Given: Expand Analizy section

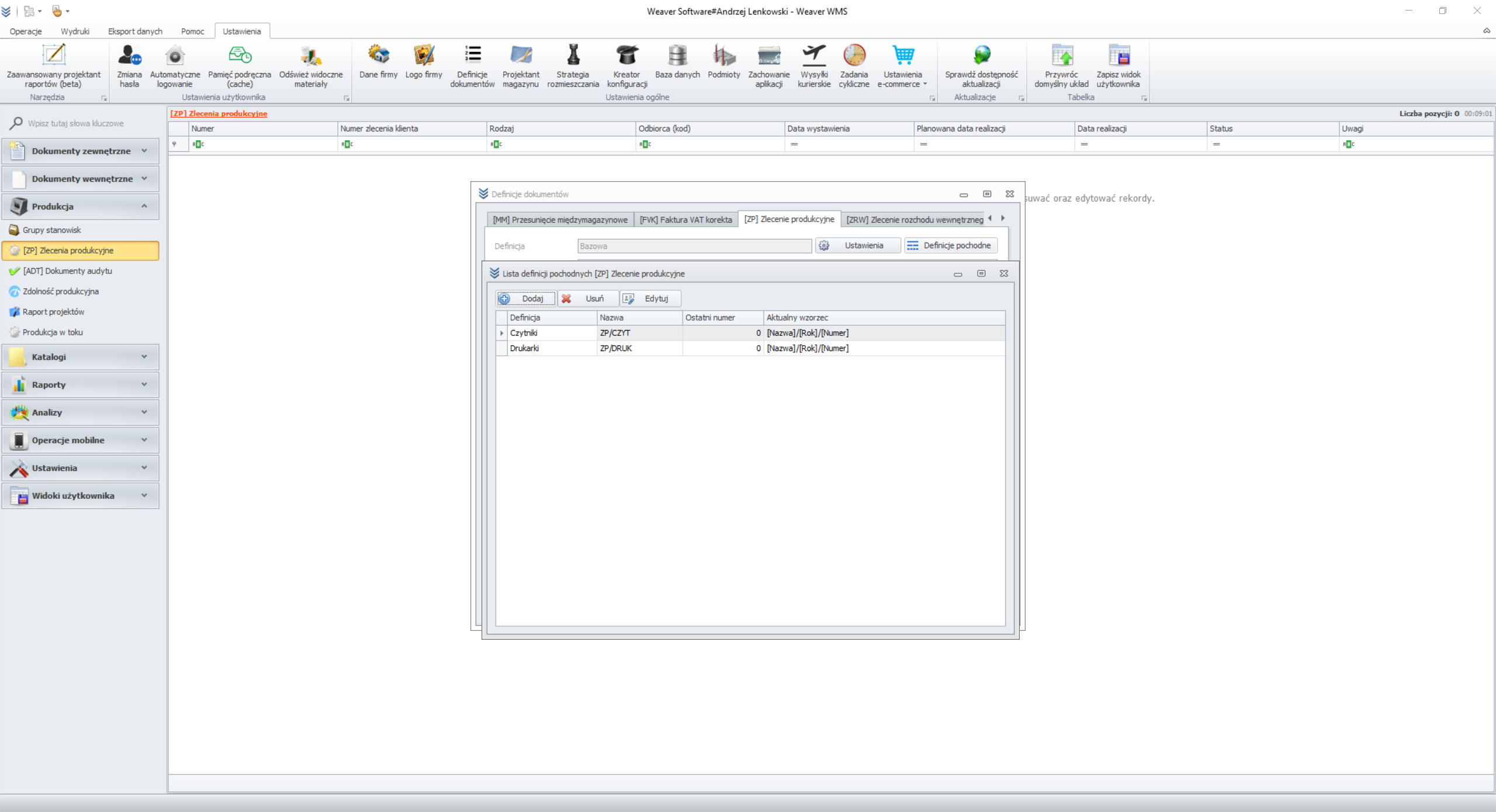Looking at the screenshot, I should [x=80, y=412].
